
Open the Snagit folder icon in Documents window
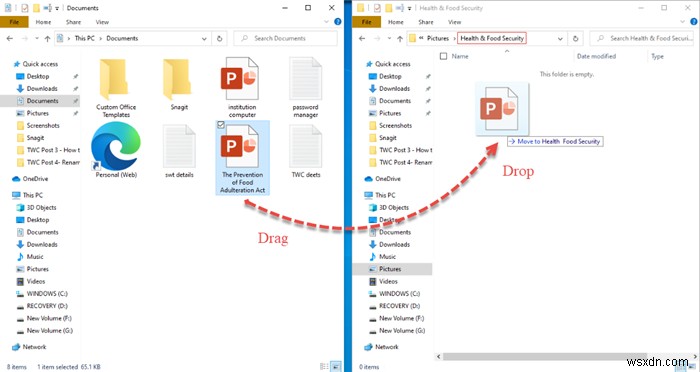pos(179,84)
